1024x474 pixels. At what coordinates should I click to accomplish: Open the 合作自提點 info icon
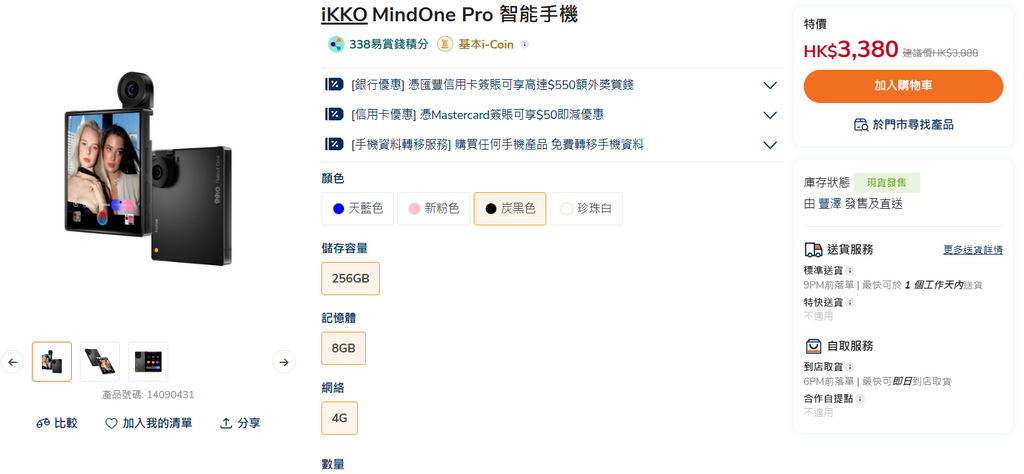coord(860,398)
